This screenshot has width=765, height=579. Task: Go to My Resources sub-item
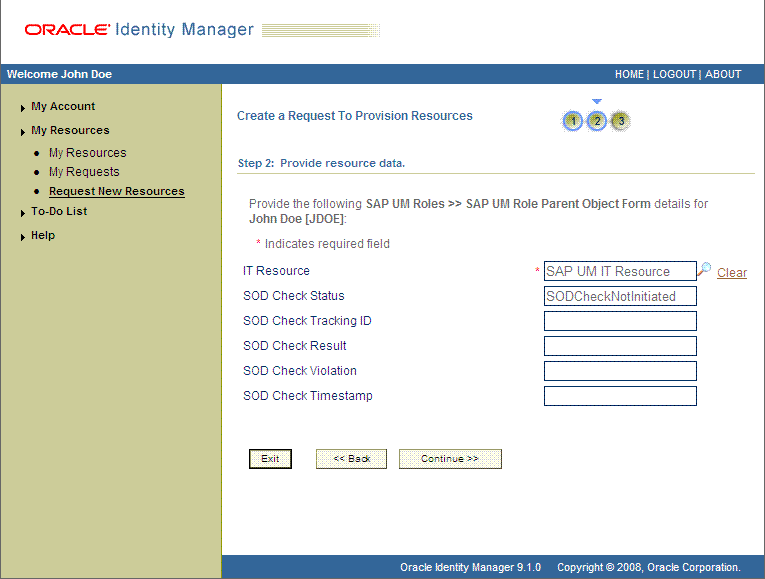pyautogui.click(x=87, y=153)
